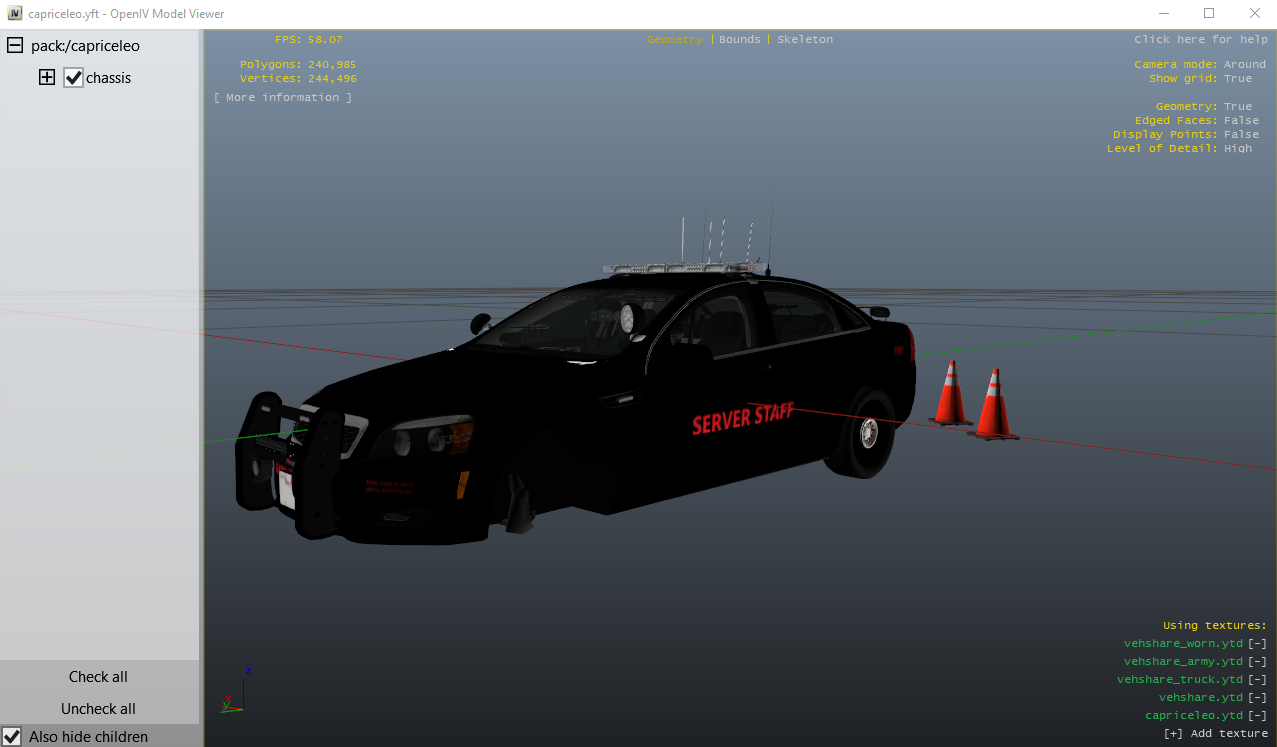Switch to the Skeleton view tab
Screen dimensions: 1277x747
point(804,39)
